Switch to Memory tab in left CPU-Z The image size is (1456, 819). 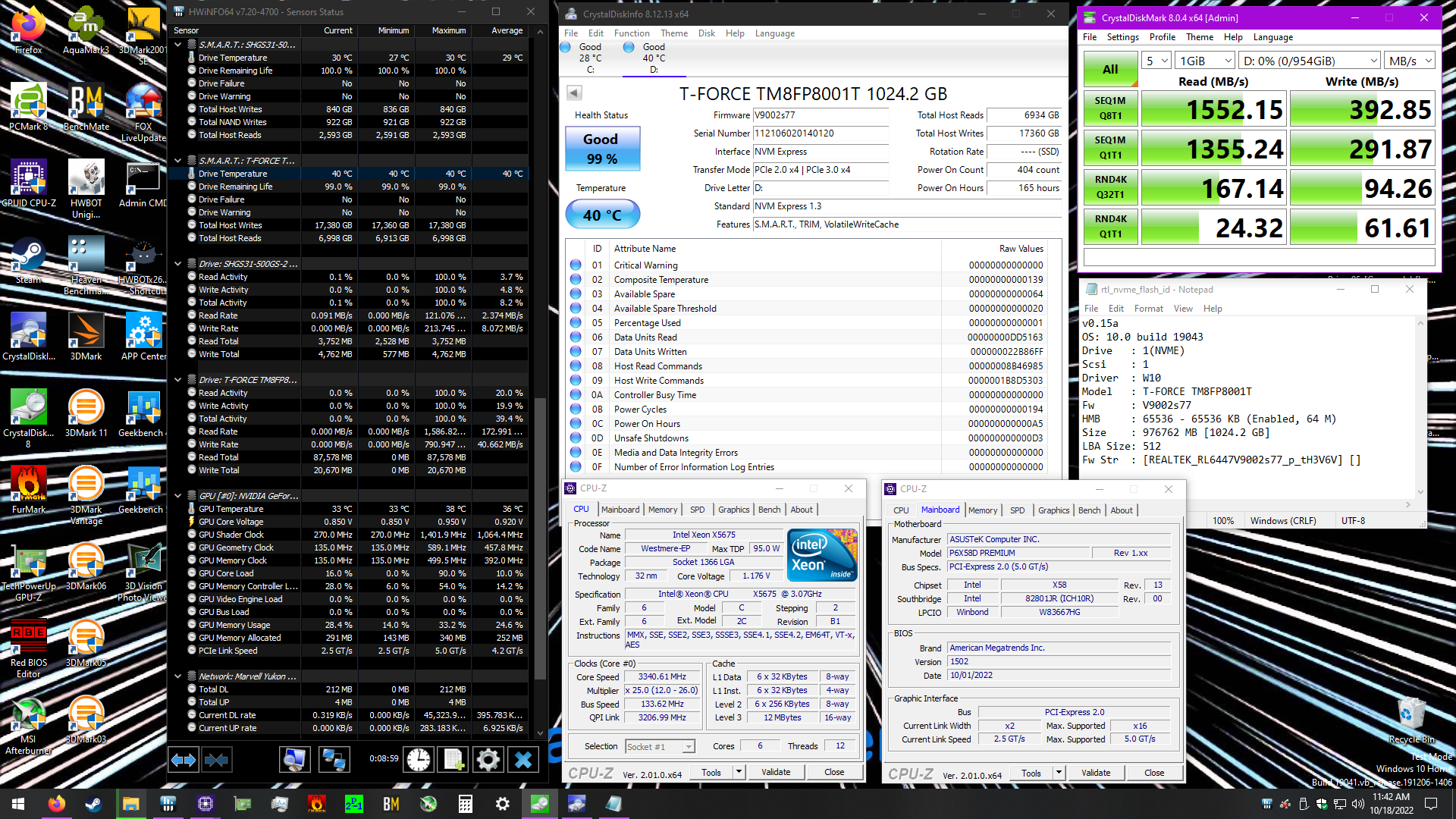click(663, 510)
